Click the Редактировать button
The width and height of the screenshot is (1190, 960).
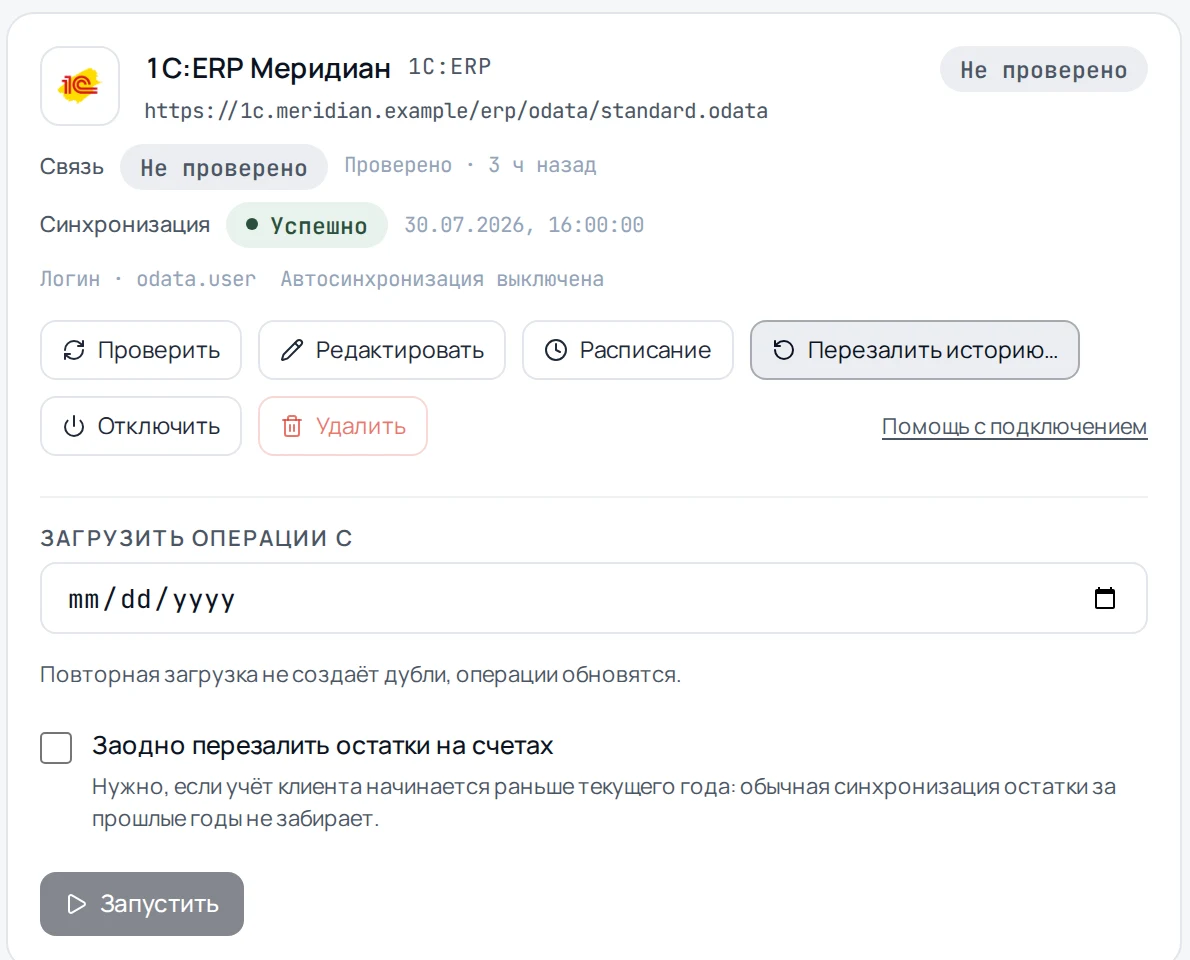tap(382, 350)
